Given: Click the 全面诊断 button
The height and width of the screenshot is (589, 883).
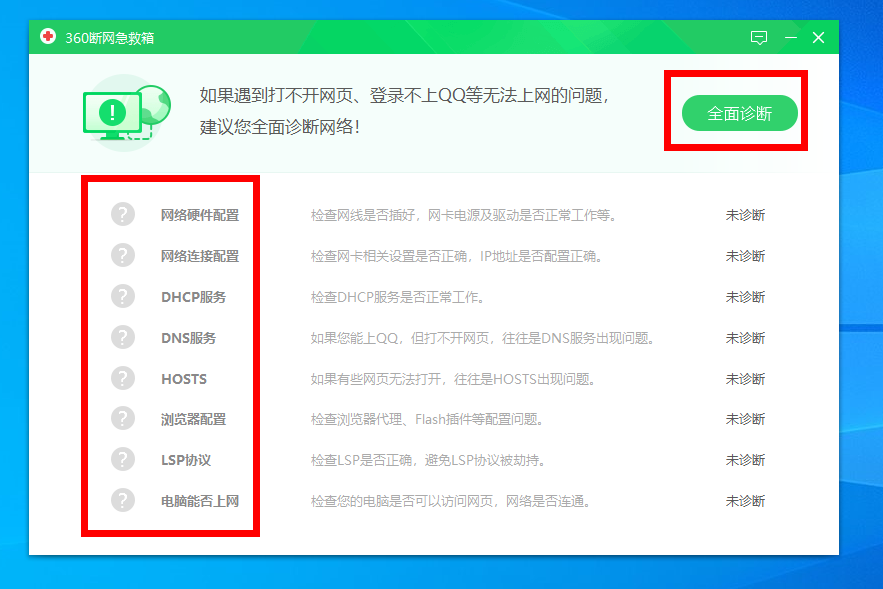Looking at the screenshot, I should [x=740, y=114].
